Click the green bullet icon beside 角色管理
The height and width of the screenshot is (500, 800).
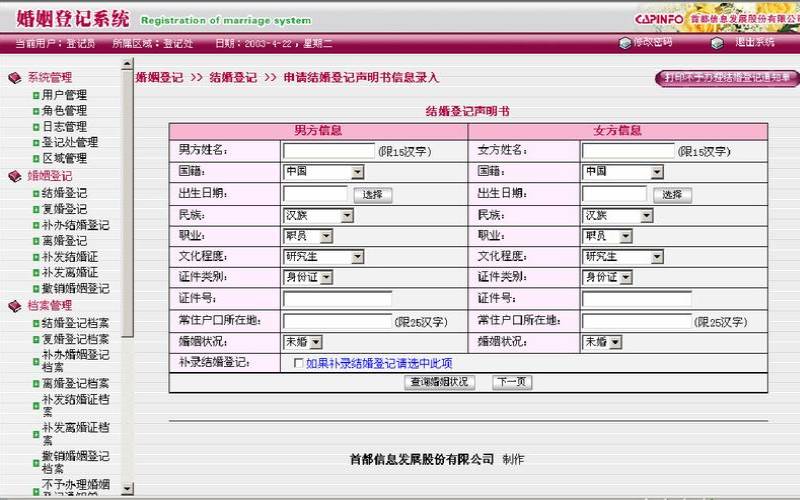point(36,111)
